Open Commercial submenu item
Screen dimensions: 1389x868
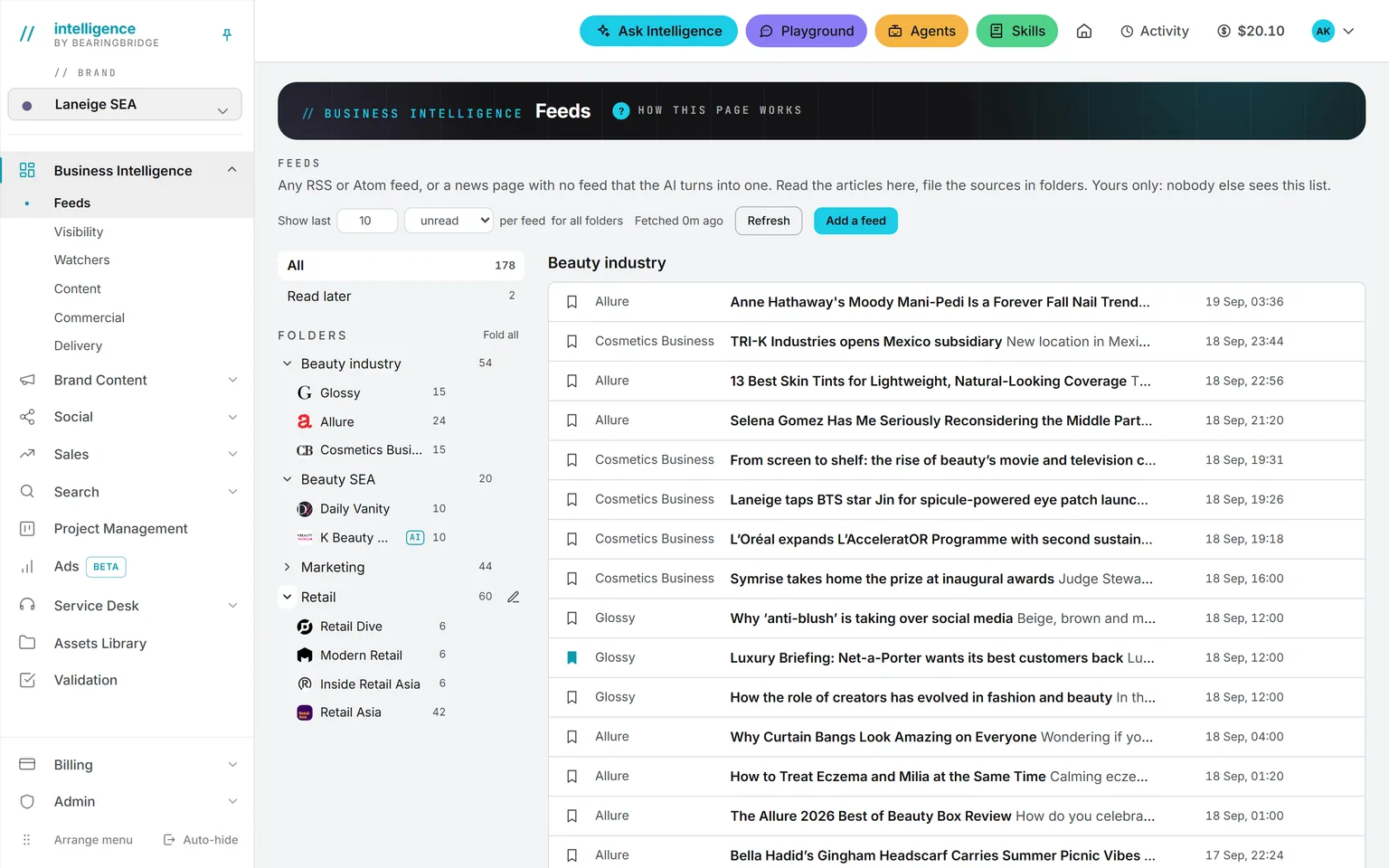point(90,318)
